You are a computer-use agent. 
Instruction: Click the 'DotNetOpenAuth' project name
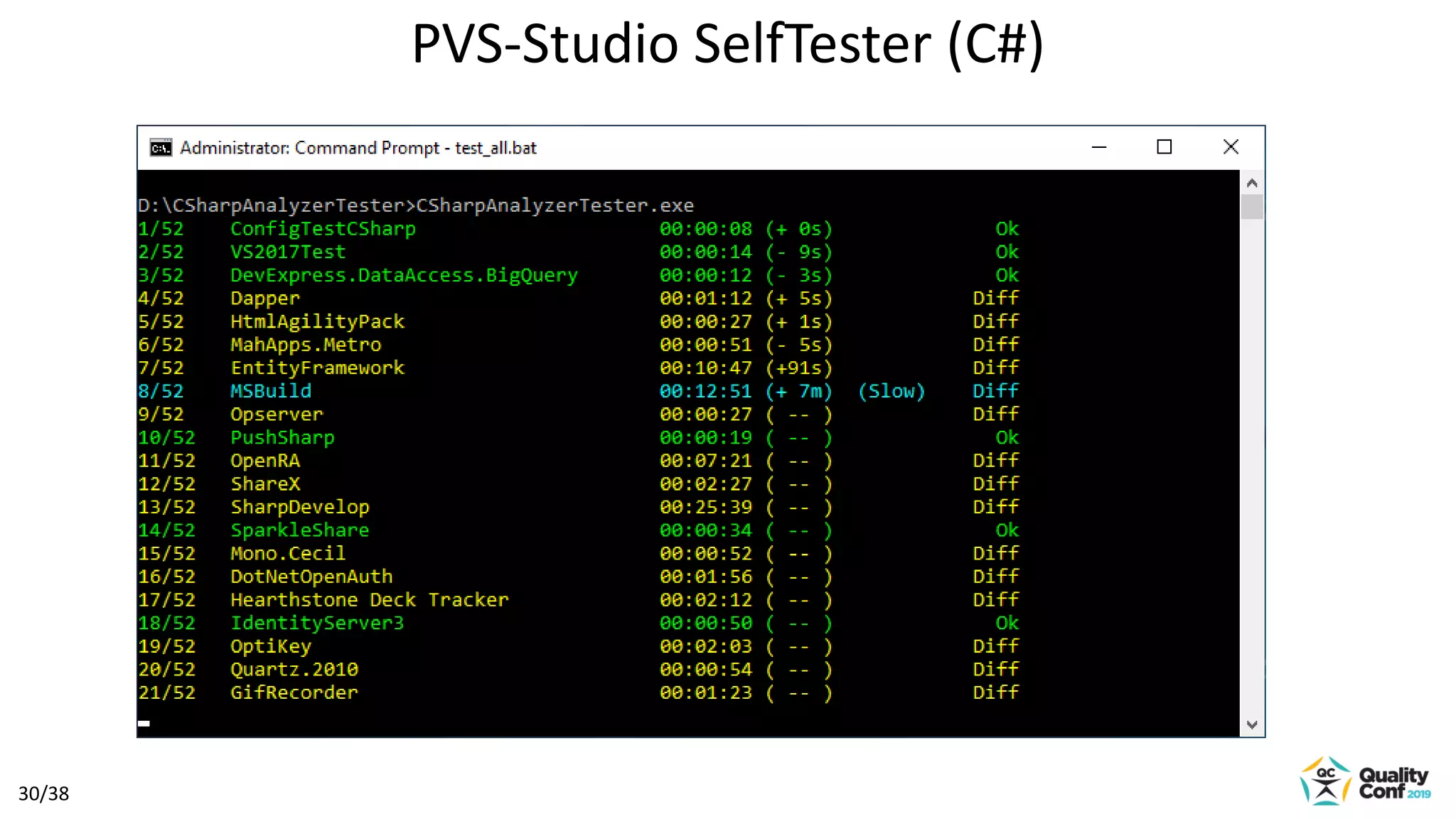tap(311, 577)
